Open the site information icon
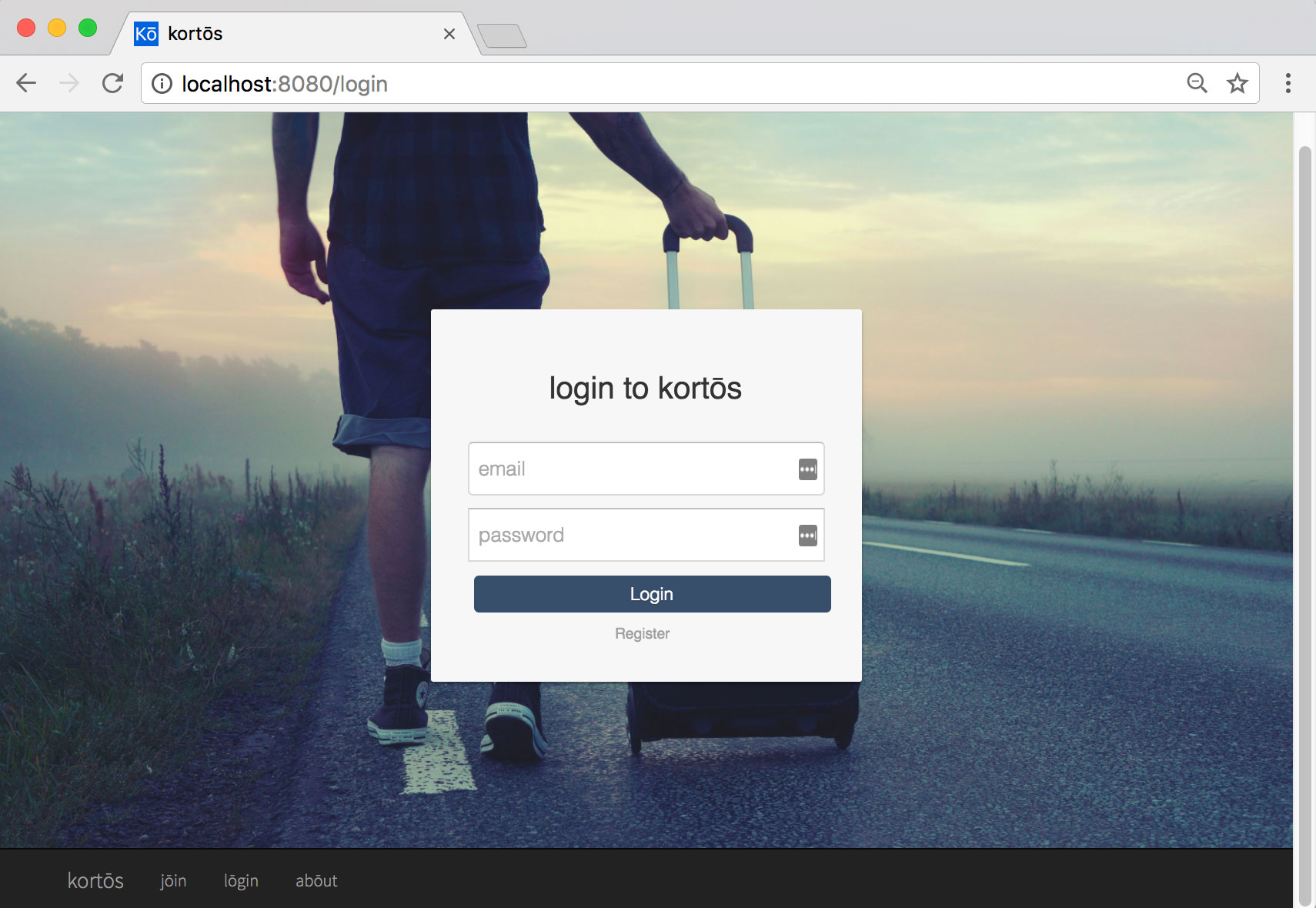1316x908 pixels. [x=162, y=83]
